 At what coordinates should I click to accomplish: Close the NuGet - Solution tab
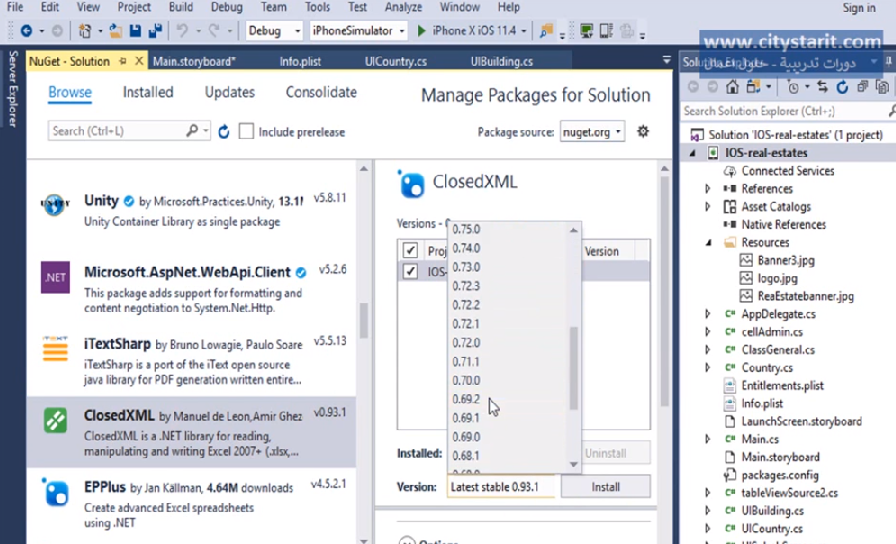pos(139,61)
